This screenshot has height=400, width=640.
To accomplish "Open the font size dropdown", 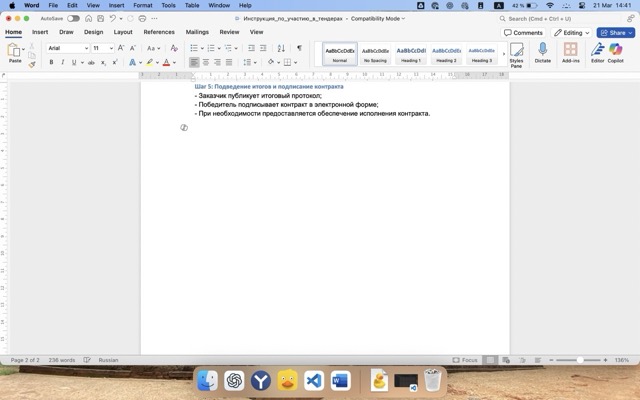I will click(x=103, y=48).
